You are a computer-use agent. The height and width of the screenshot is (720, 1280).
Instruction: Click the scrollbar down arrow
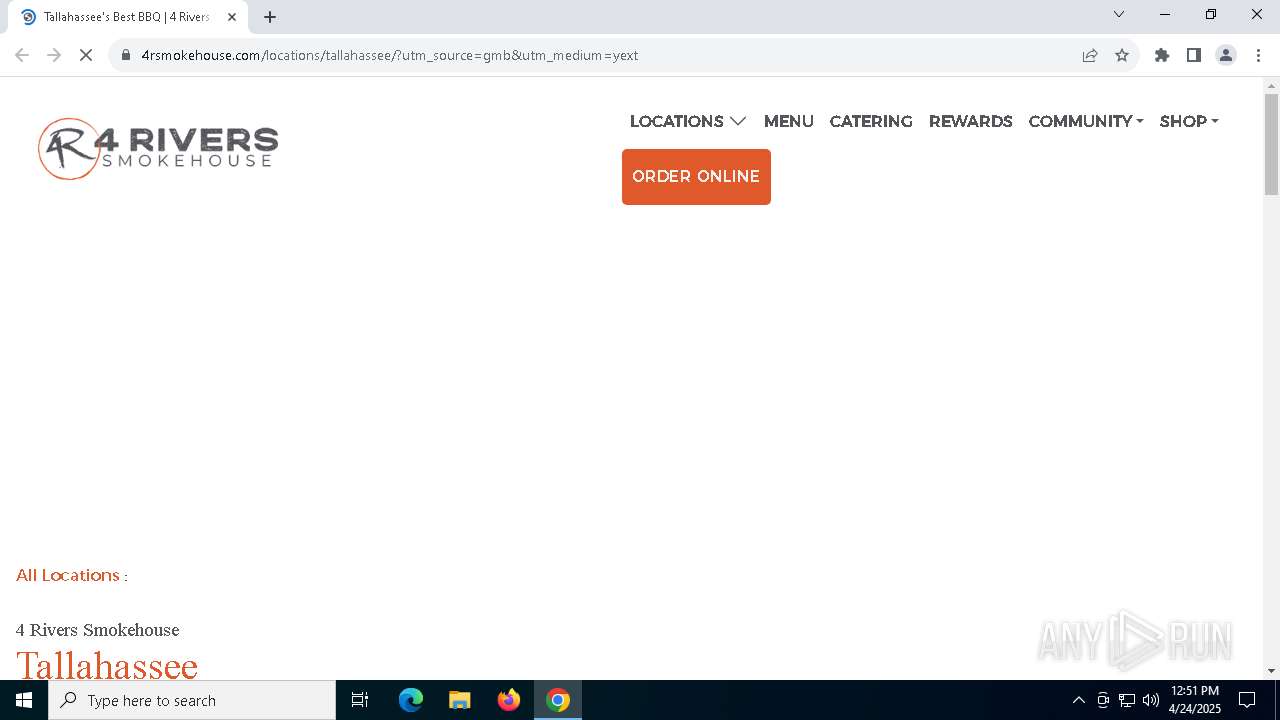coord(1271,671)
